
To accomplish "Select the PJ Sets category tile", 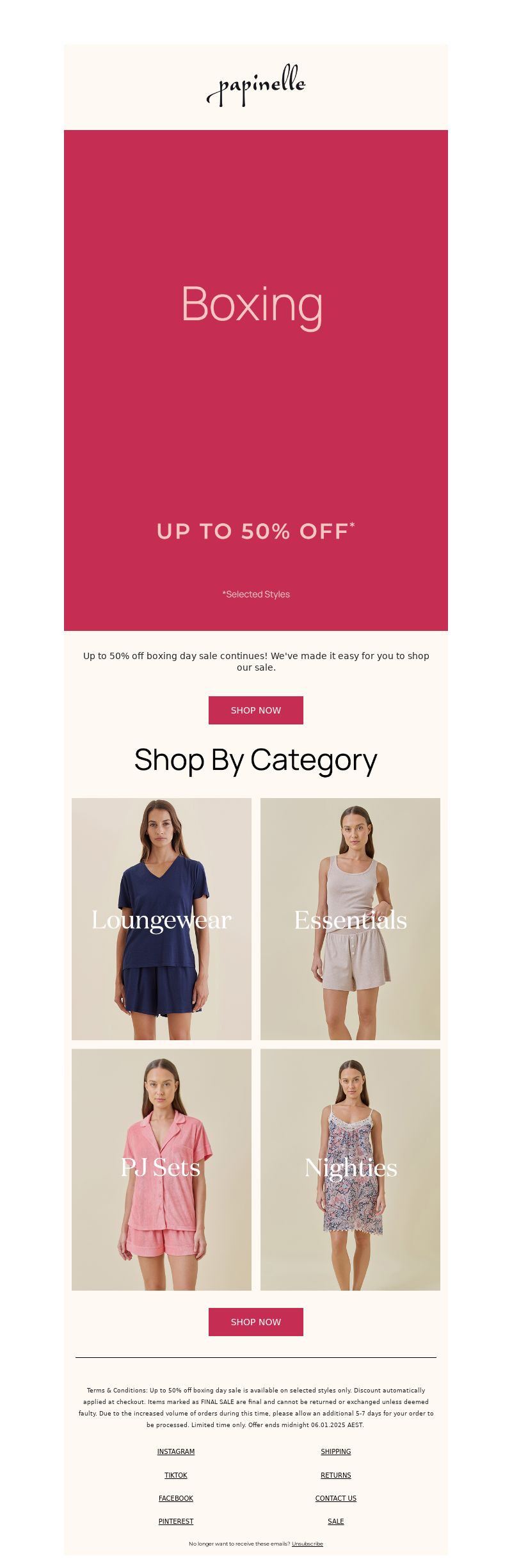I will [161, 1170].
